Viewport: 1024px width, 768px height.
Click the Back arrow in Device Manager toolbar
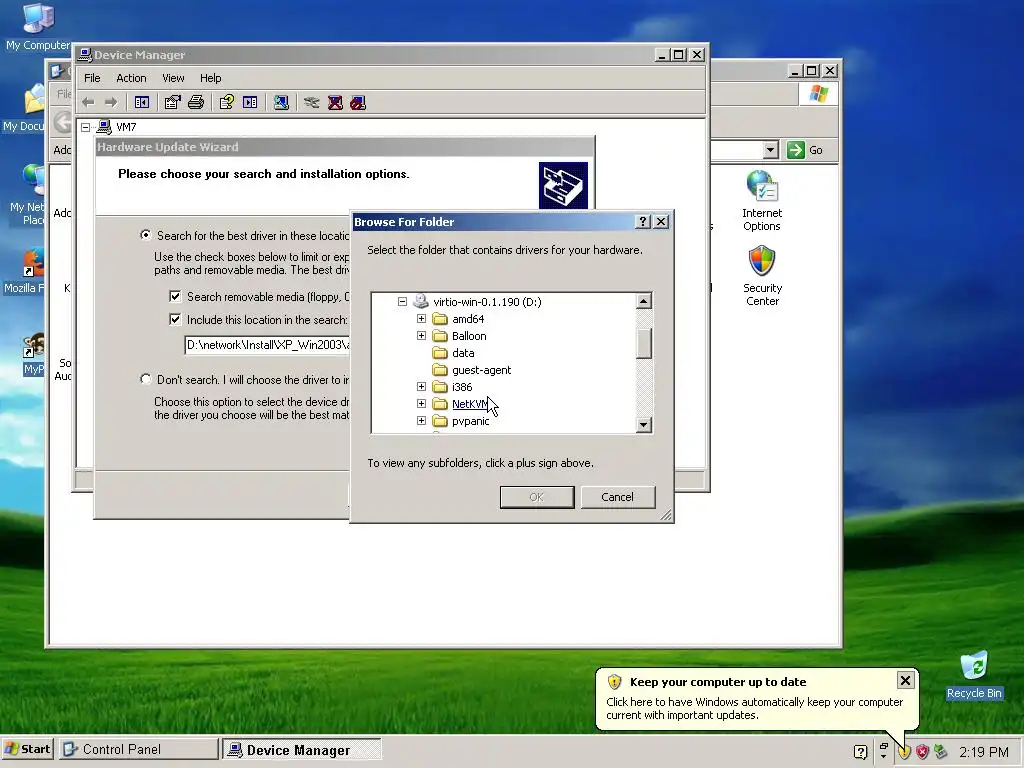pyautogui.click(x=89, y=103)
